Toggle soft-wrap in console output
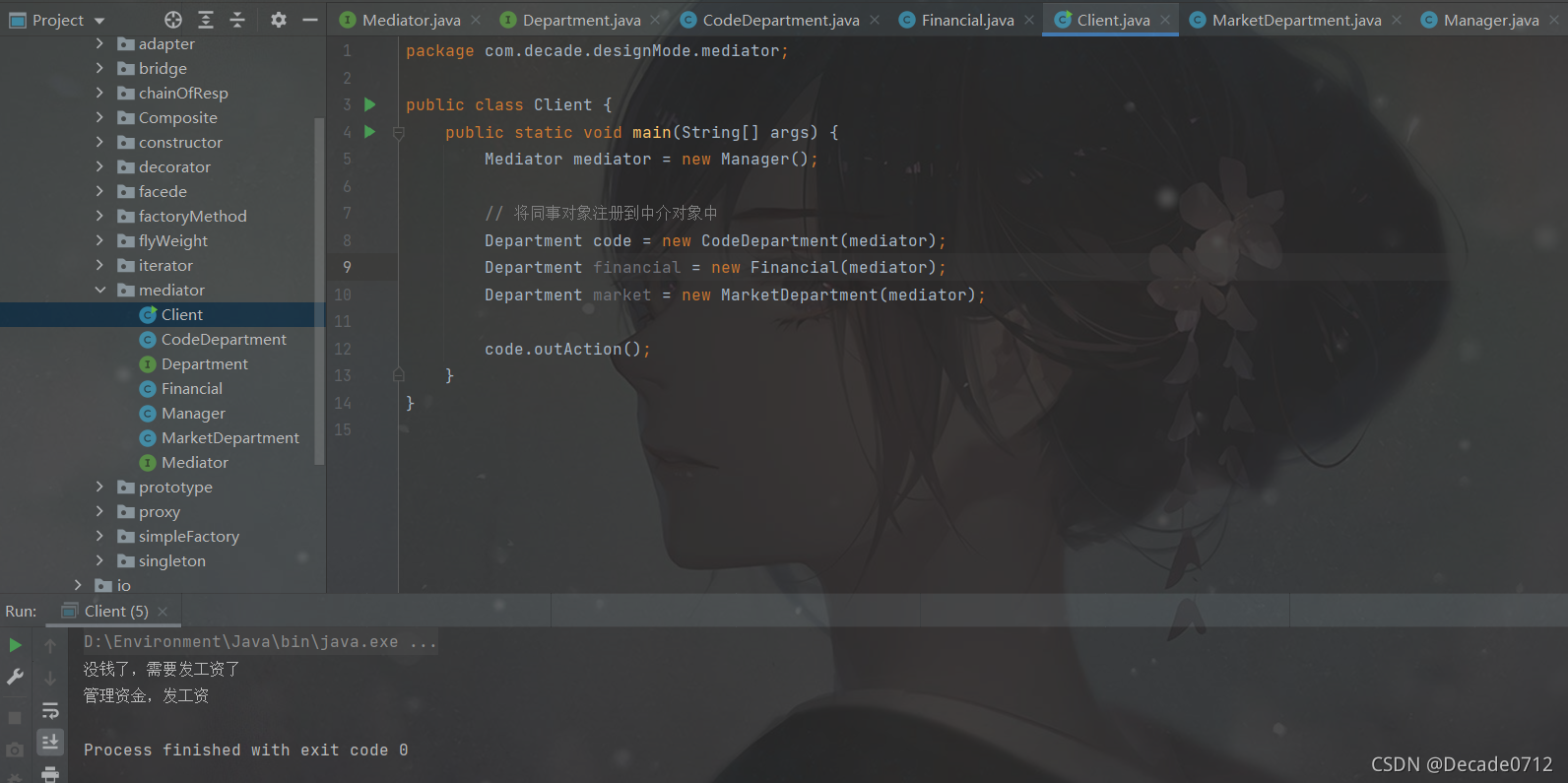The width and height of the screenshot is (1568, 783). 50,710
